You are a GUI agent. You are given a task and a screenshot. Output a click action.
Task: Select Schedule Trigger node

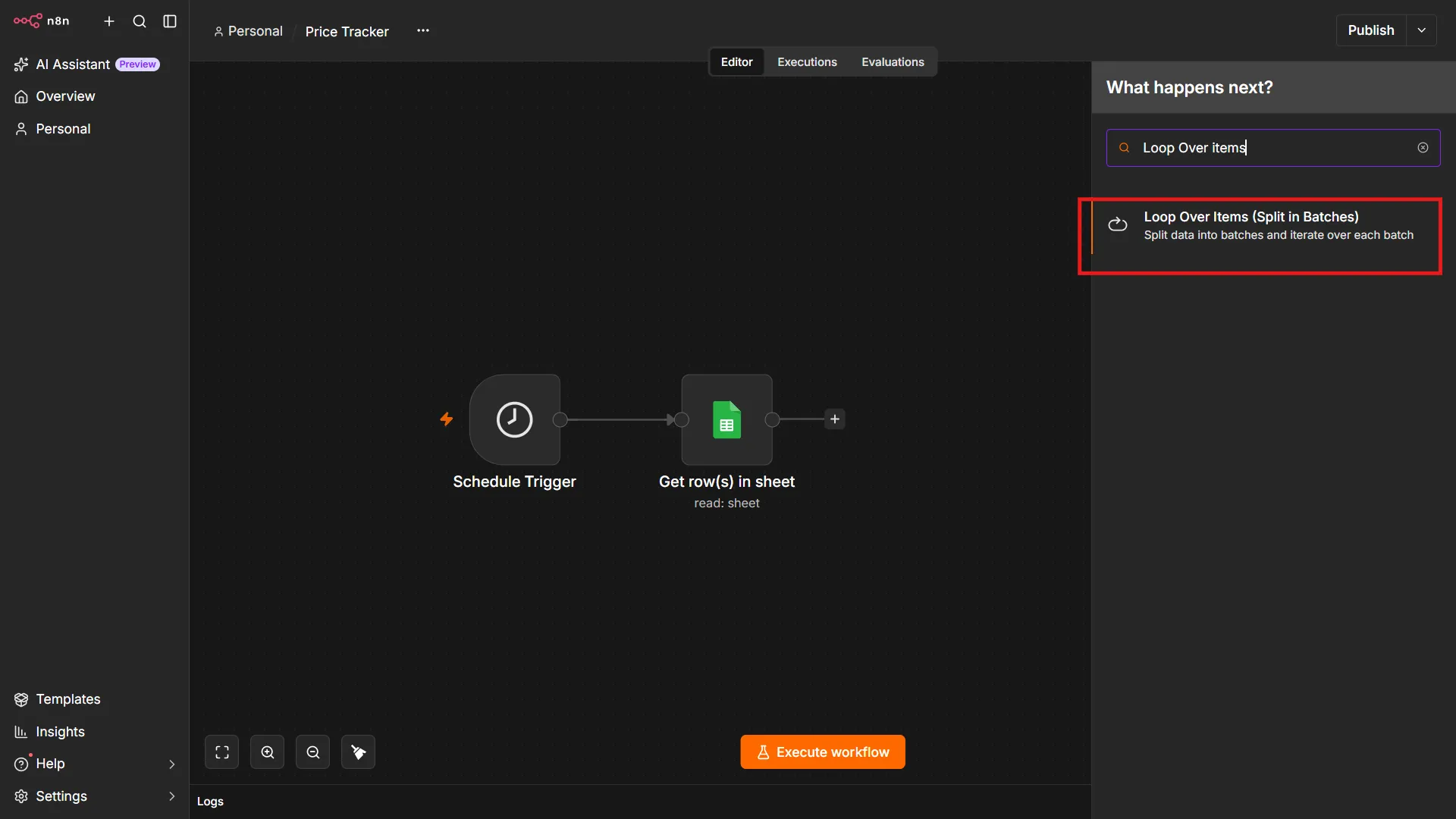click(x=515, y=419)
